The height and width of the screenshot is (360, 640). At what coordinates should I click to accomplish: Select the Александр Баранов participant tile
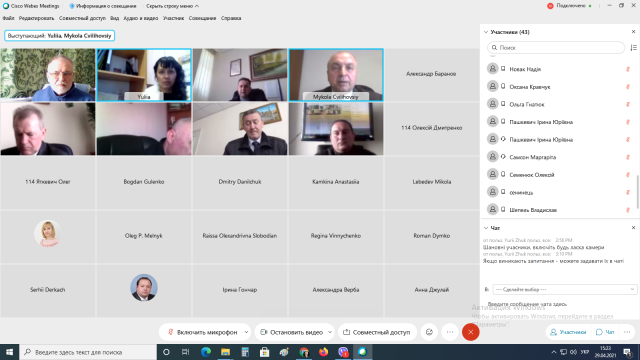pyautogui.click(x=431, y=74)
